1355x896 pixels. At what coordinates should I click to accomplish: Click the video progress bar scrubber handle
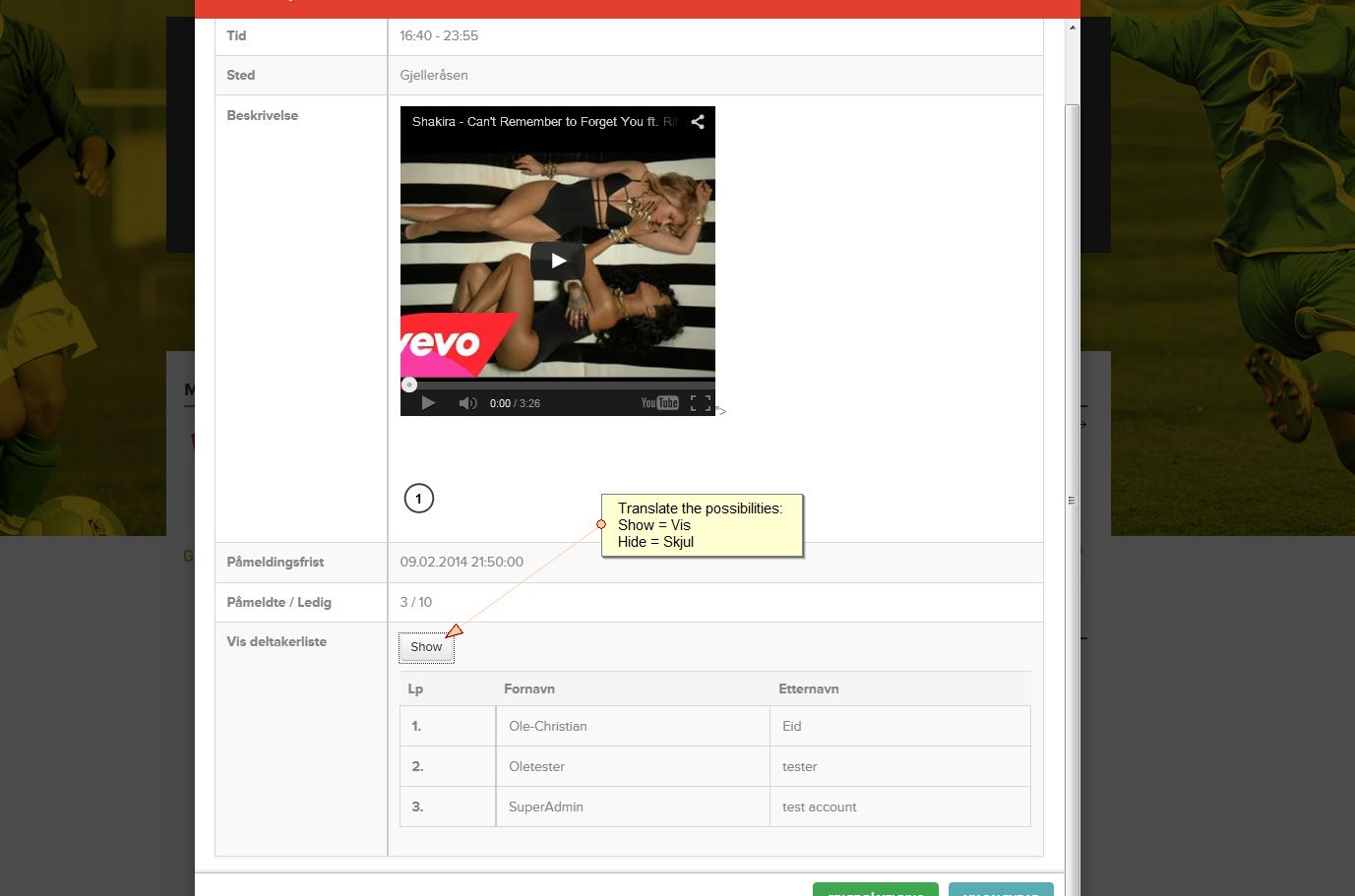point(409,385)
